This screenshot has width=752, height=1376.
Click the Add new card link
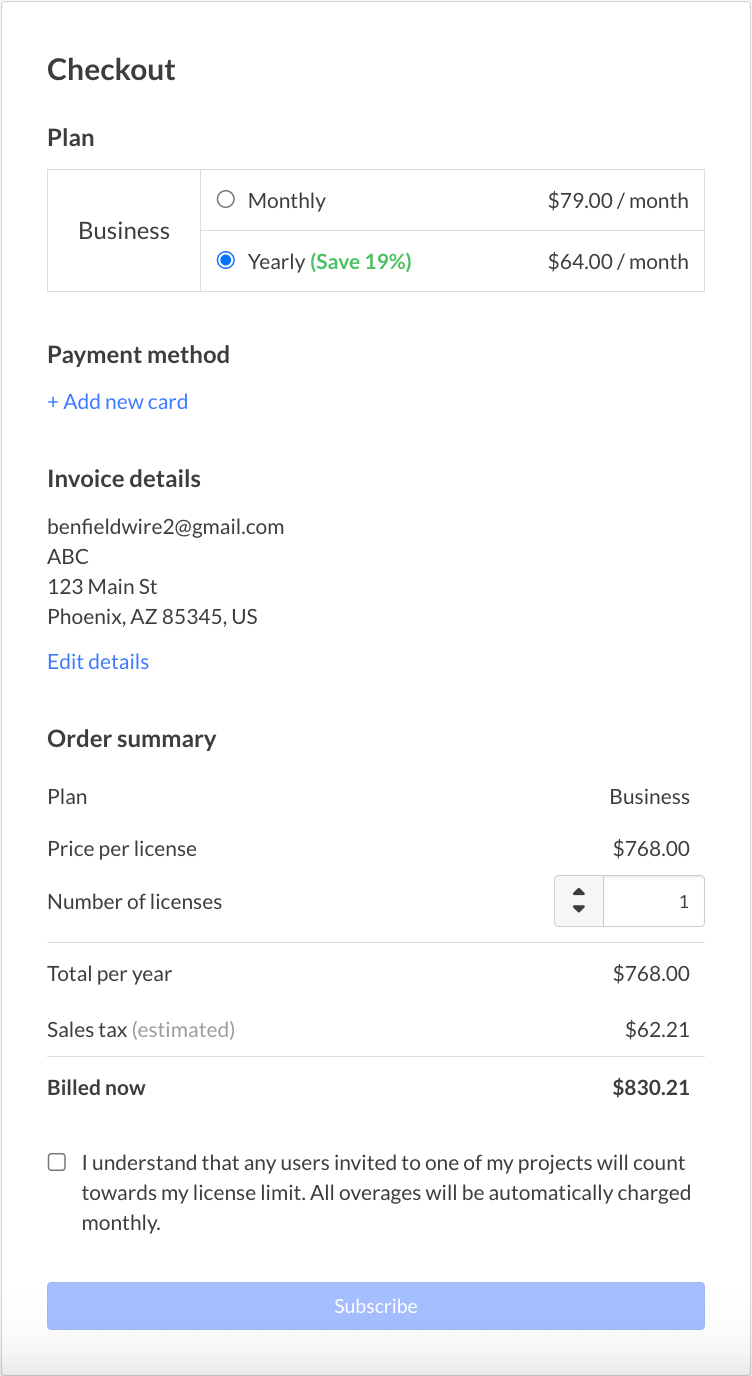click(x=117, y=402)
